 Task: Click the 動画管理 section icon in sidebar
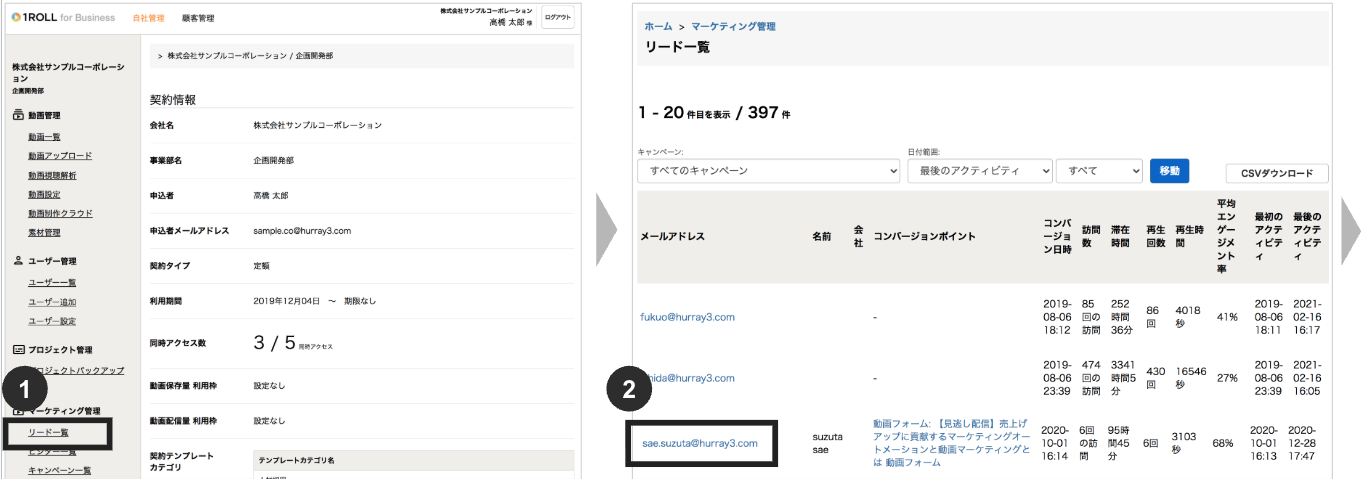18,116
